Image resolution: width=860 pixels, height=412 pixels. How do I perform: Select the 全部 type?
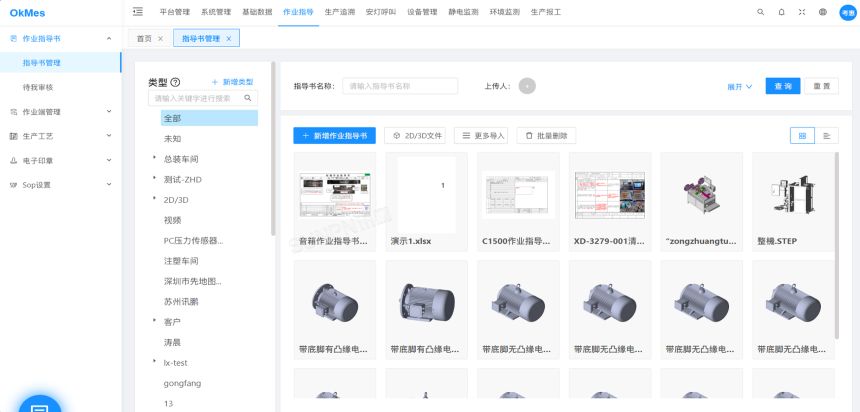coord(210,118)
